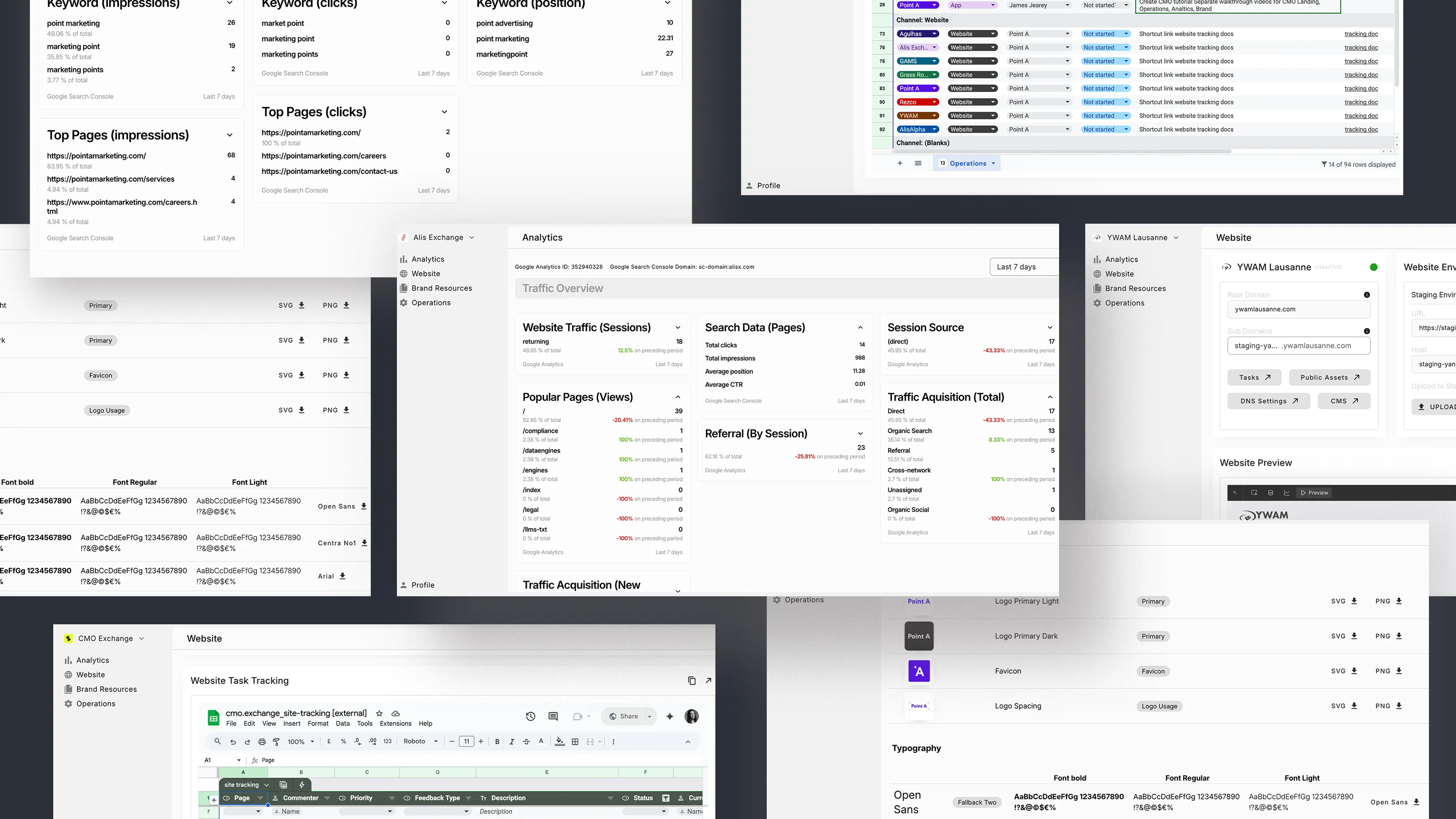The height and width of the screenshot is (819, 1456).
Task: Open version history in the spreadsheet toolbar
Action: click(x=530, y=716)
